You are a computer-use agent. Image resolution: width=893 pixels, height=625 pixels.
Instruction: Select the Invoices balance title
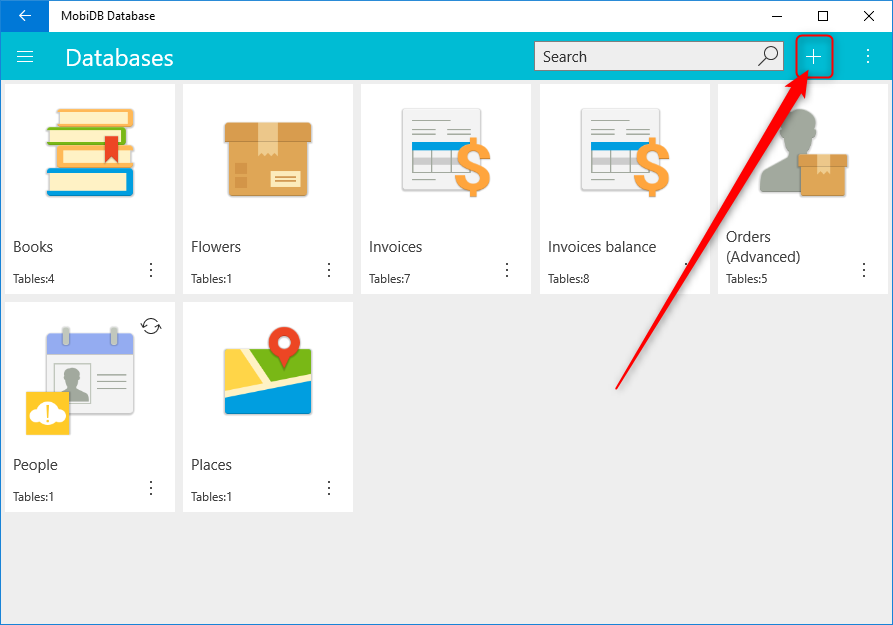tap(602, 247)
